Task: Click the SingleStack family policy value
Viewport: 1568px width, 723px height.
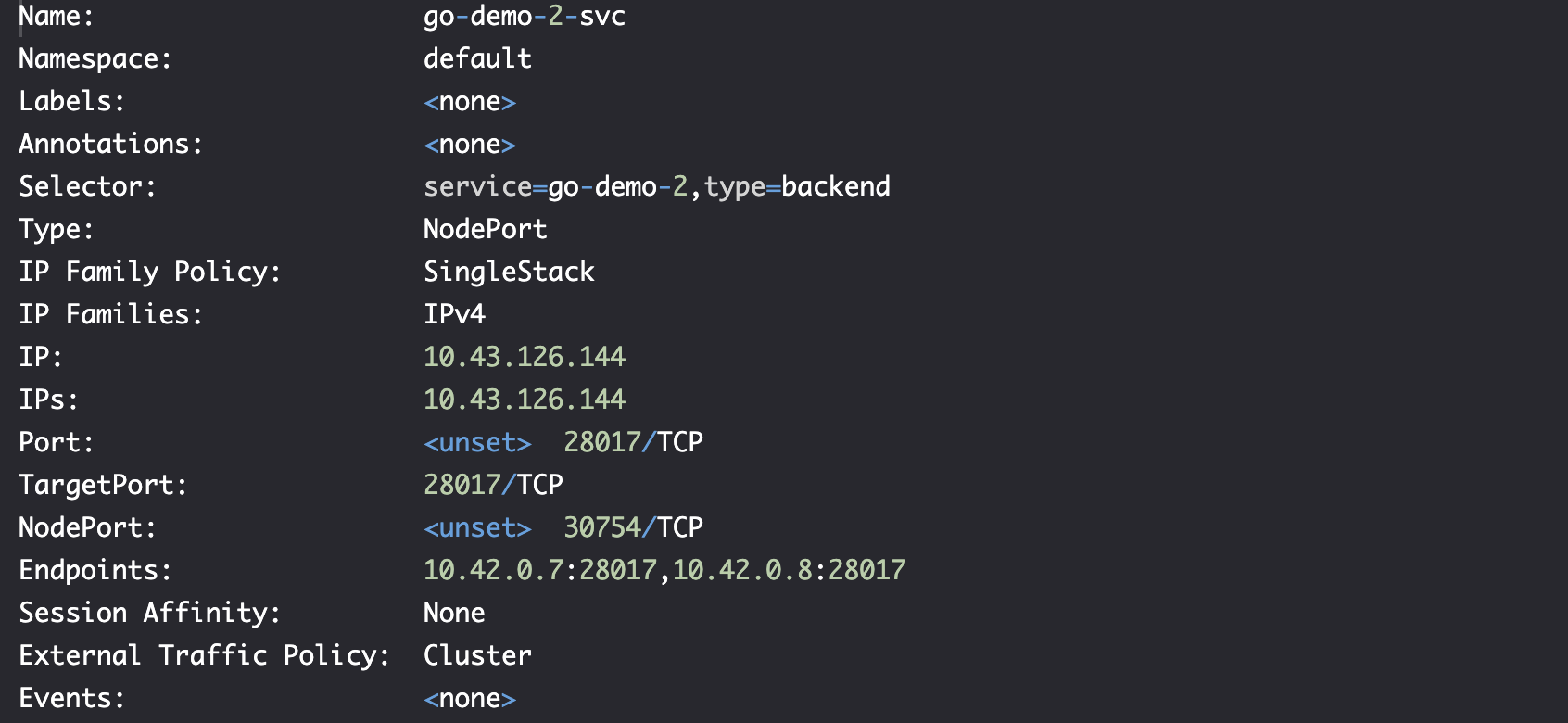Action: pyautogui.click(x=509, y=272)
